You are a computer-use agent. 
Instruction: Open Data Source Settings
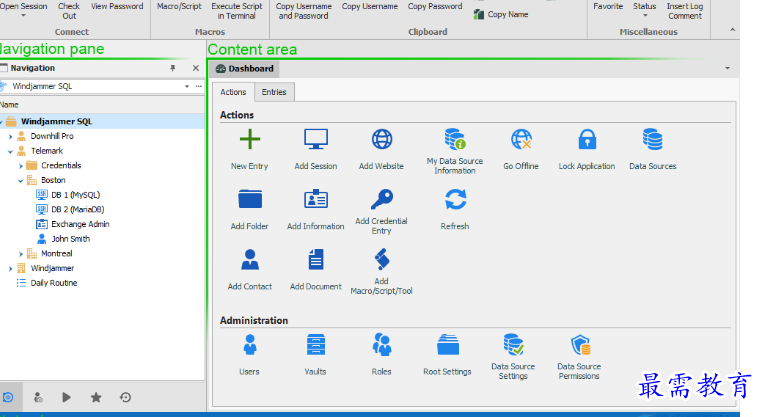513,345
